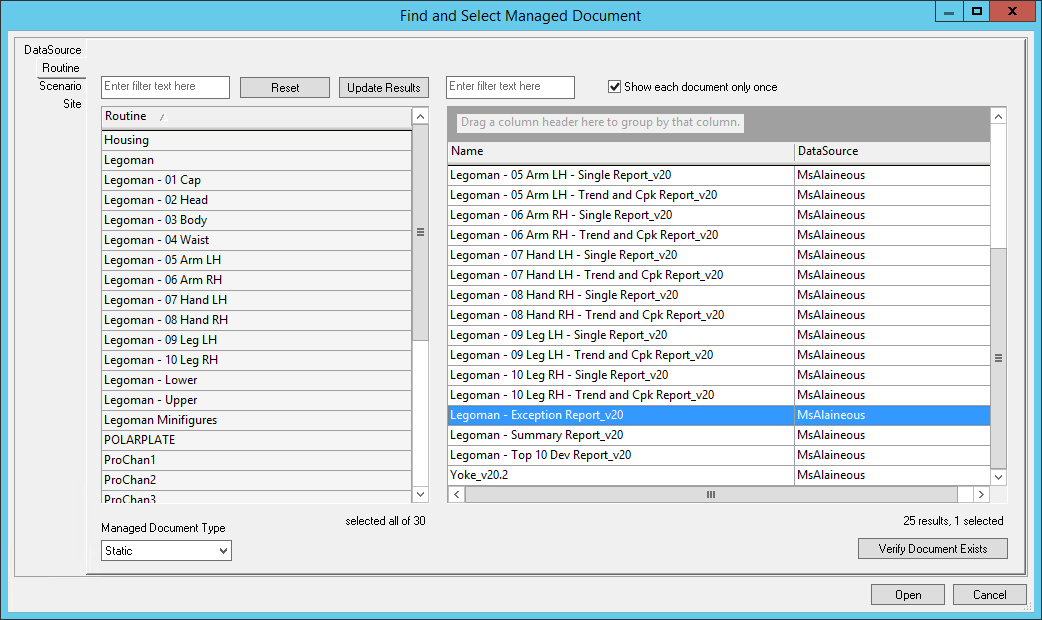Screen dimensions: 1042x620
Task: Click results grid scroll-up arrow
Action: tap(998, 117)
